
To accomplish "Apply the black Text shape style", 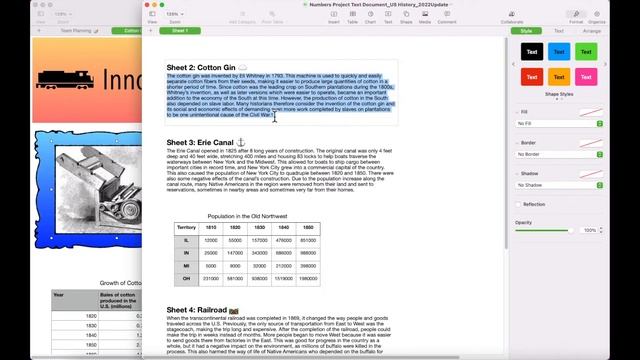I will [x=532, y=52].
